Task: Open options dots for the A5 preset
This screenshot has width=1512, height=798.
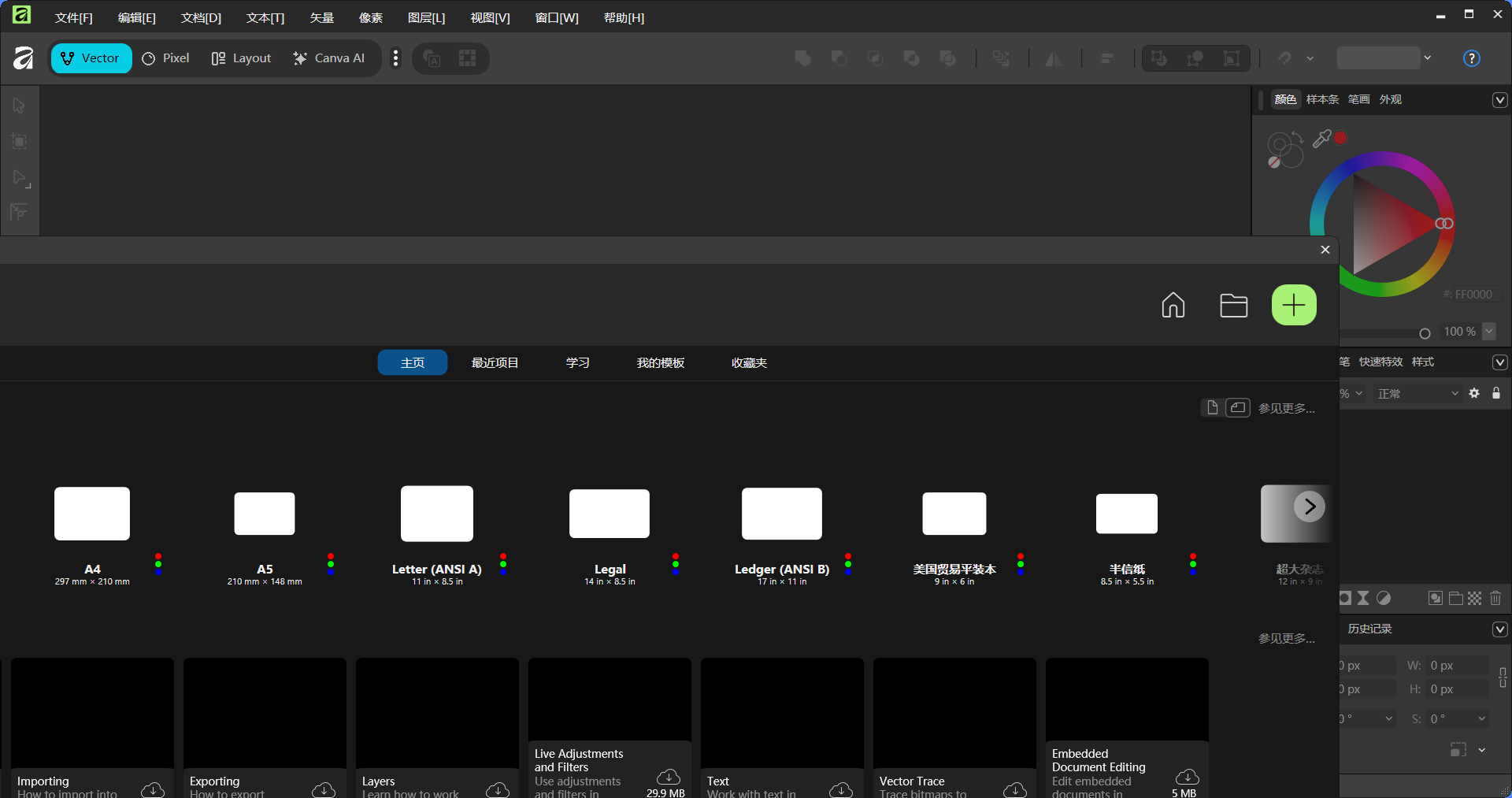Action: [331, 563]
